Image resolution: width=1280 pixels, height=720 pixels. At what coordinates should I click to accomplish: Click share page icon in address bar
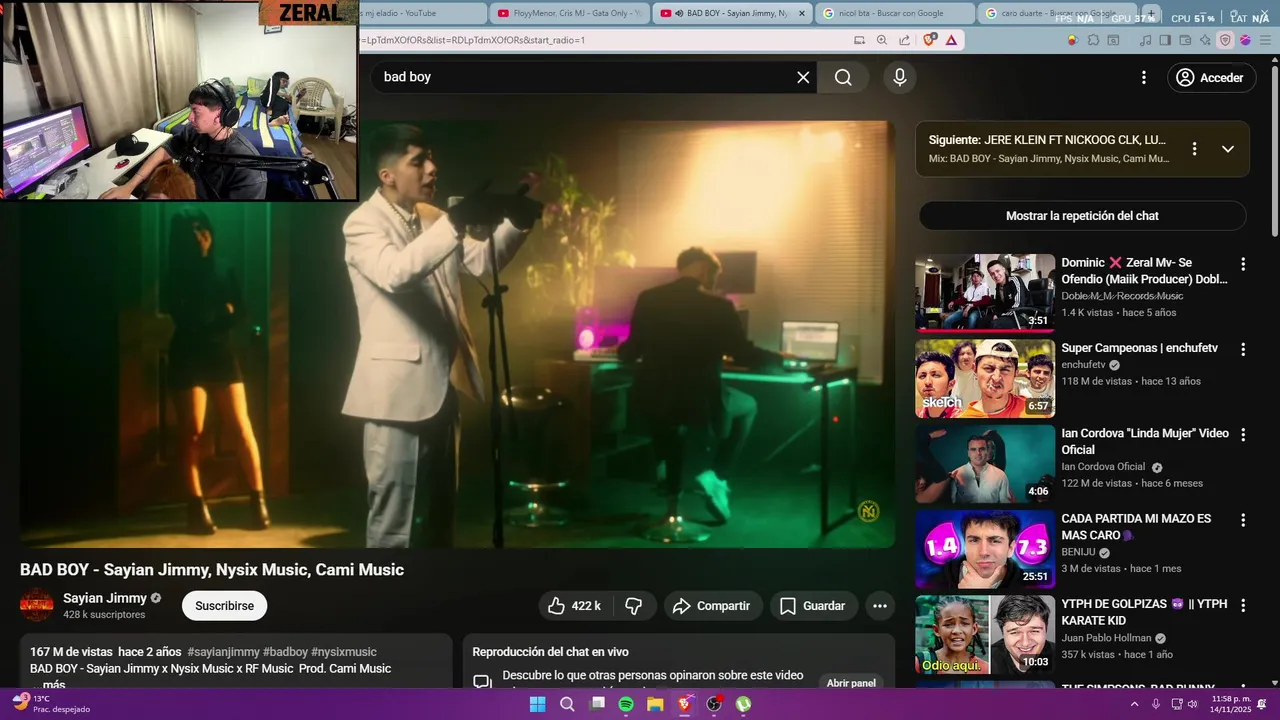click(x=904, y=40)
